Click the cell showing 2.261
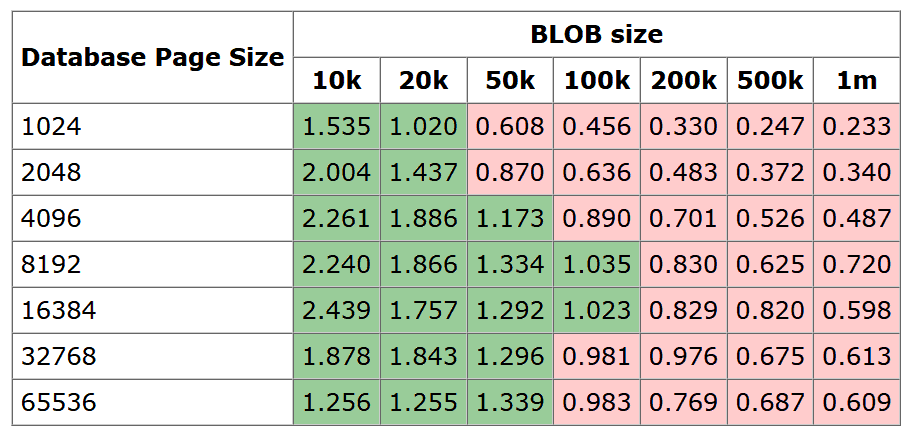Screen dimensions: 915x433 337,219
